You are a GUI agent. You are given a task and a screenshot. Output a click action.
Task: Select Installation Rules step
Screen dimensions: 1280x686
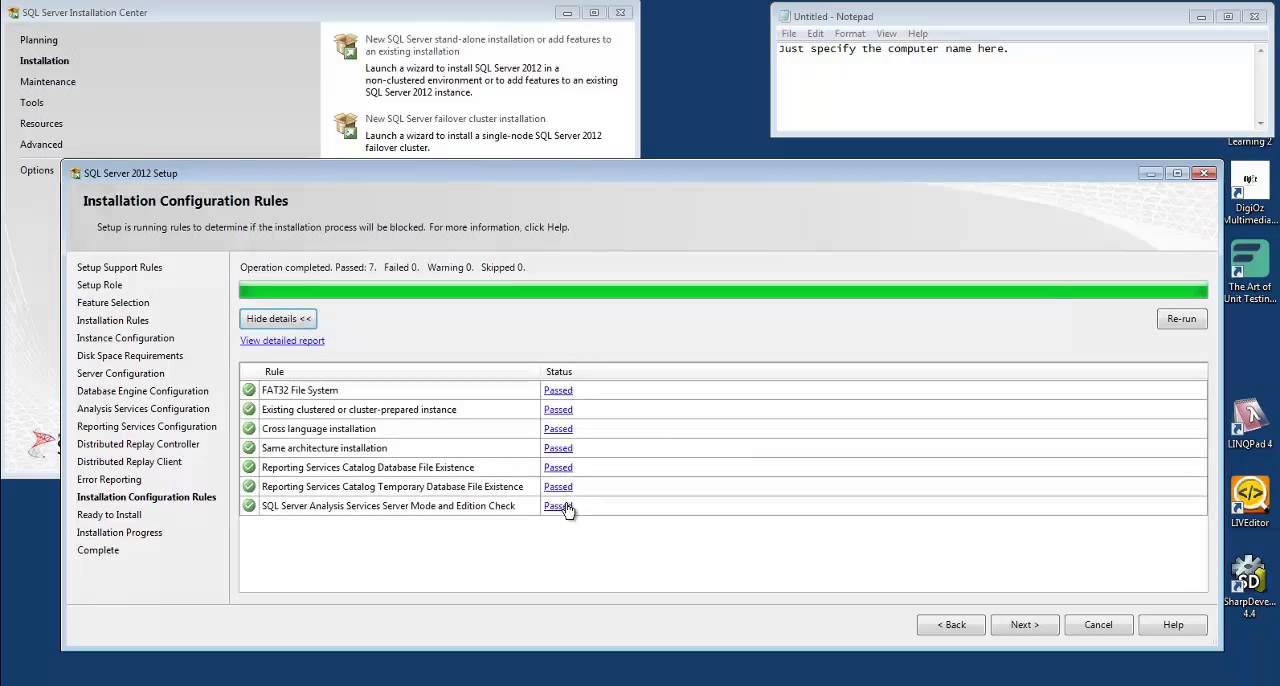(x=112, y=321)
